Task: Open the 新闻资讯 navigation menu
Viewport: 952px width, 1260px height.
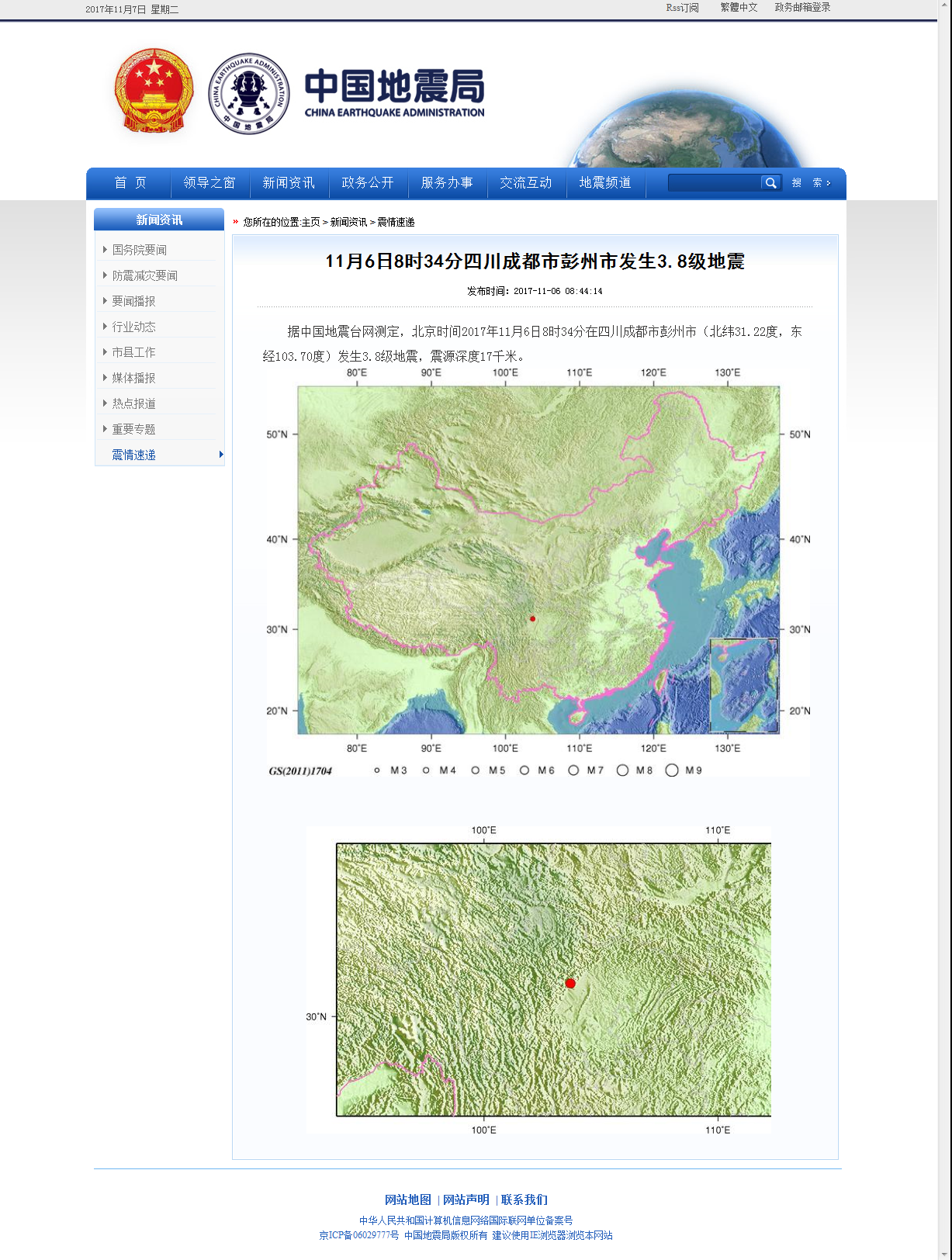Action: [289, 183]
